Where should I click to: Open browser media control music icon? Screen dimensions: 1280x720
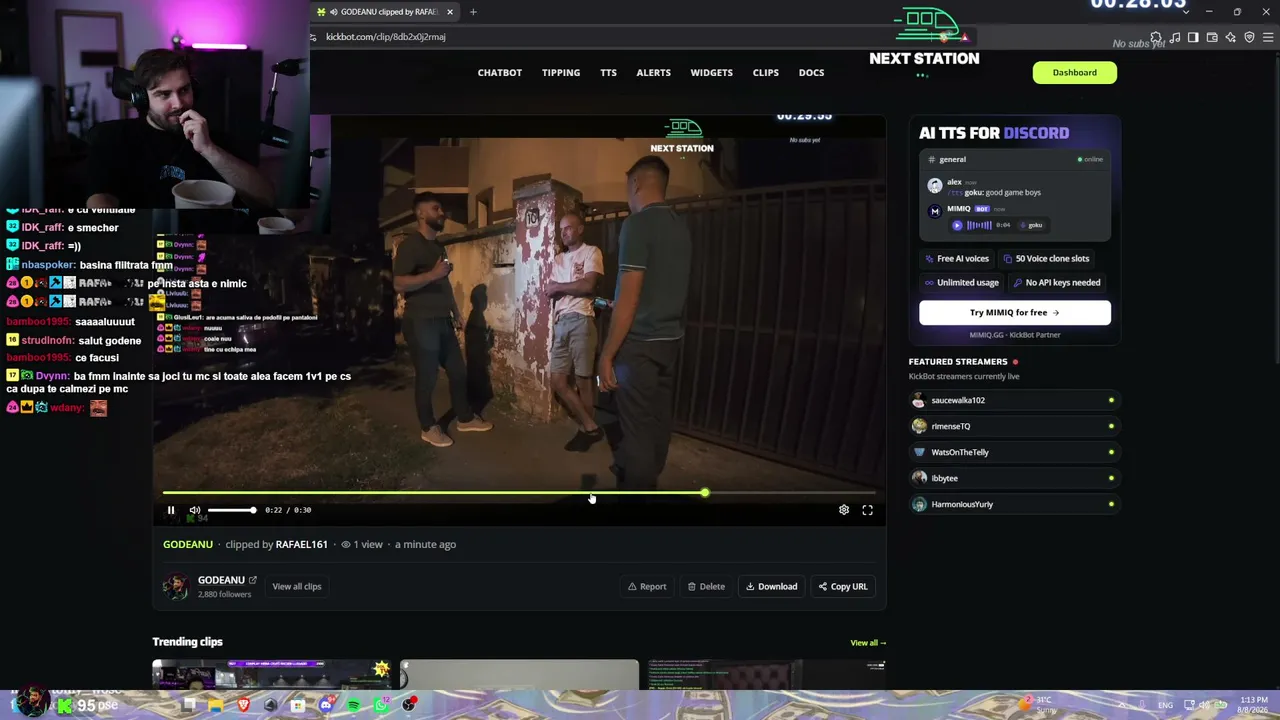point(1175,38)
